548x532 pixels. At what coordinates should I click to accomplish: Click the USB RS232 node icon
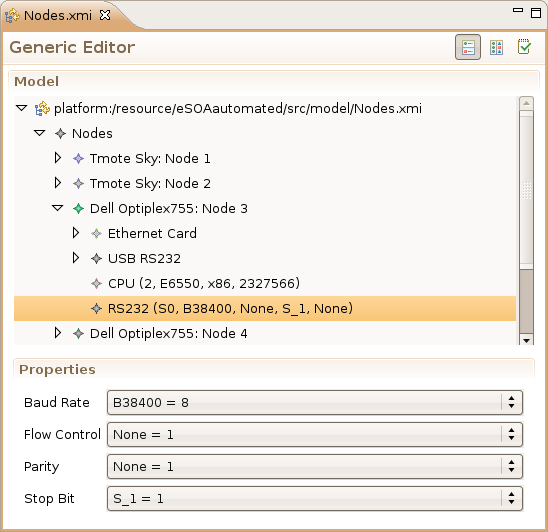(96, 259)
